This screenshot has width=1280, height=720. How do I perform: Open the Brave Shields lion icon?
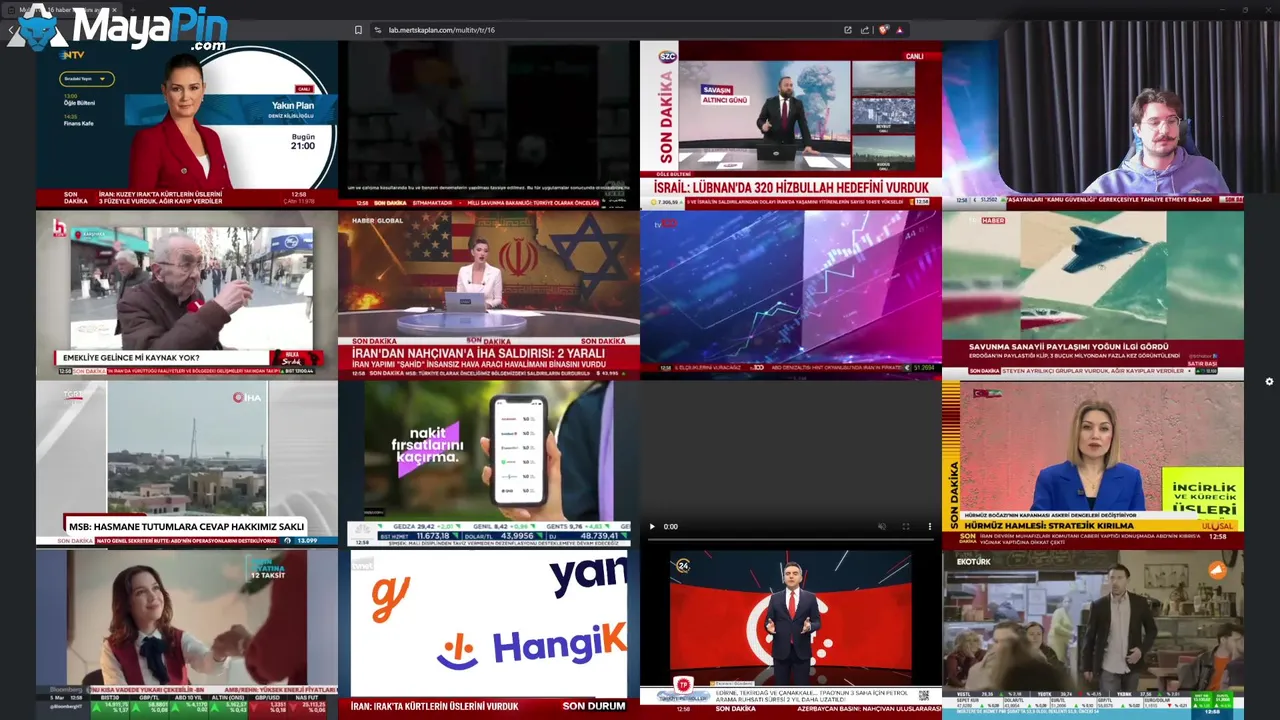[883, 30]
